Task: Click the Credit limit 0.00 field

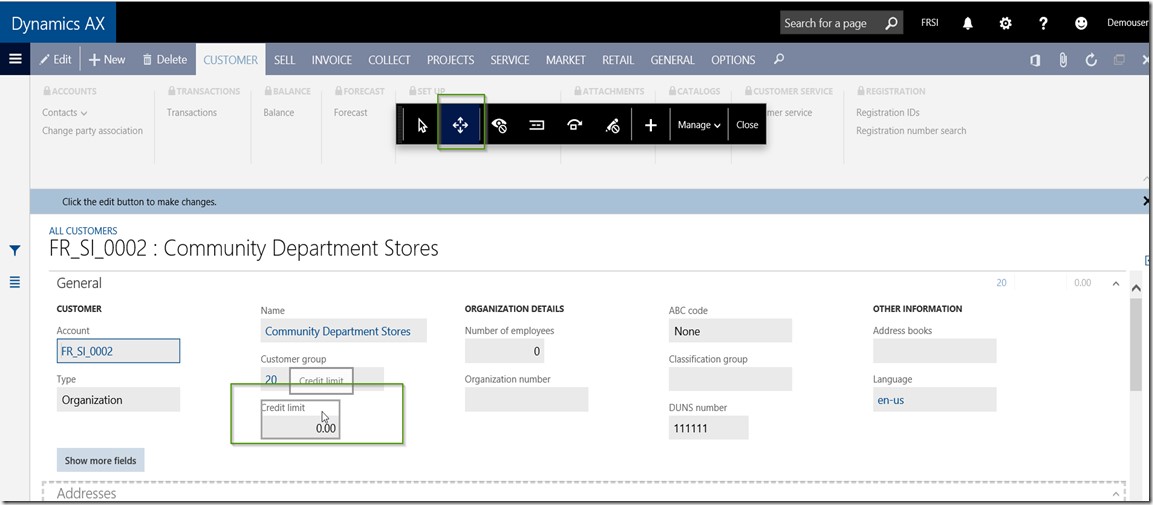Action: tap(301, 427)
